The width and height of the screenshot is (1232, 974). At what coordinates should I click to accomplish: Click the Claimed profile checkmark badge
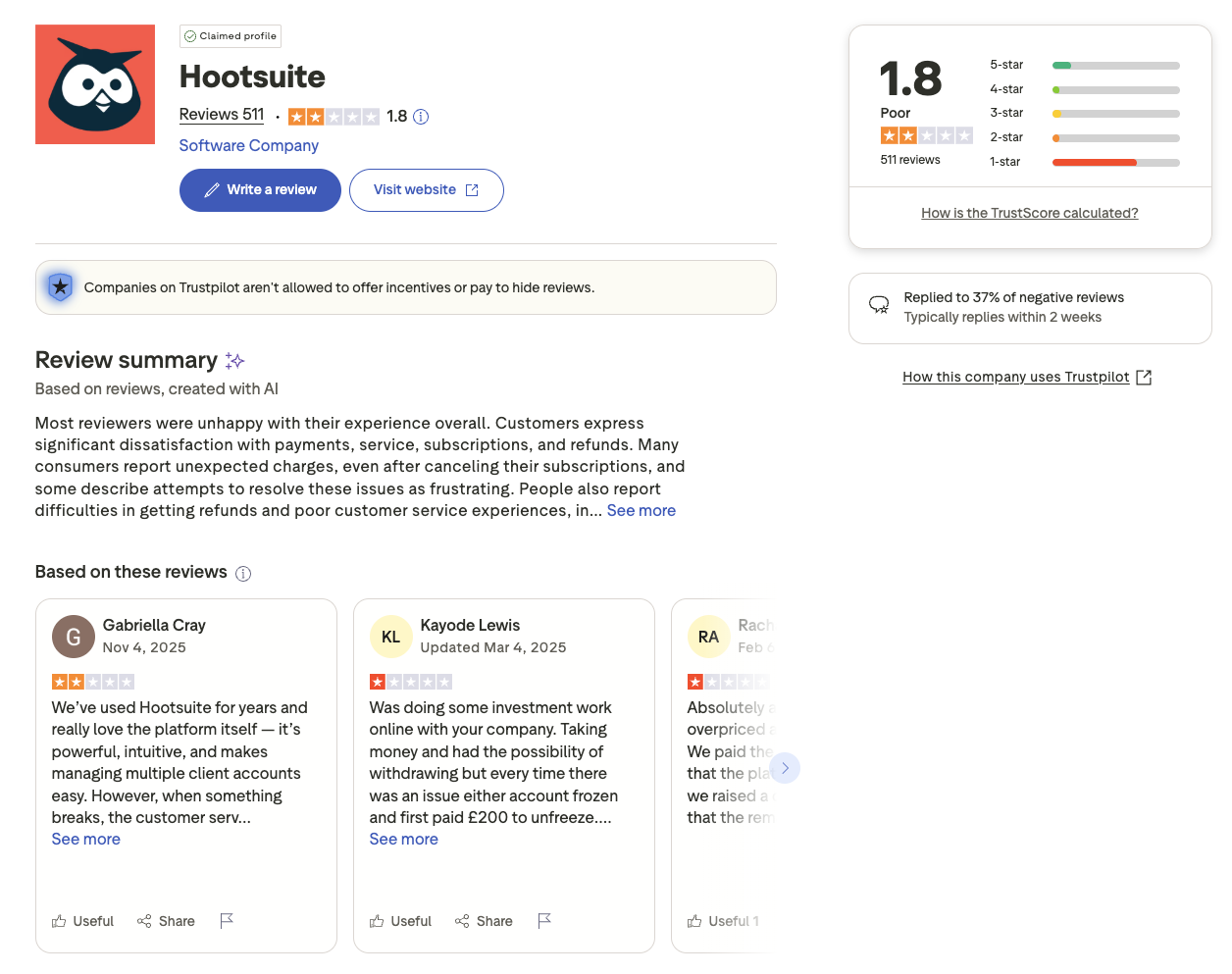(189, 35)
